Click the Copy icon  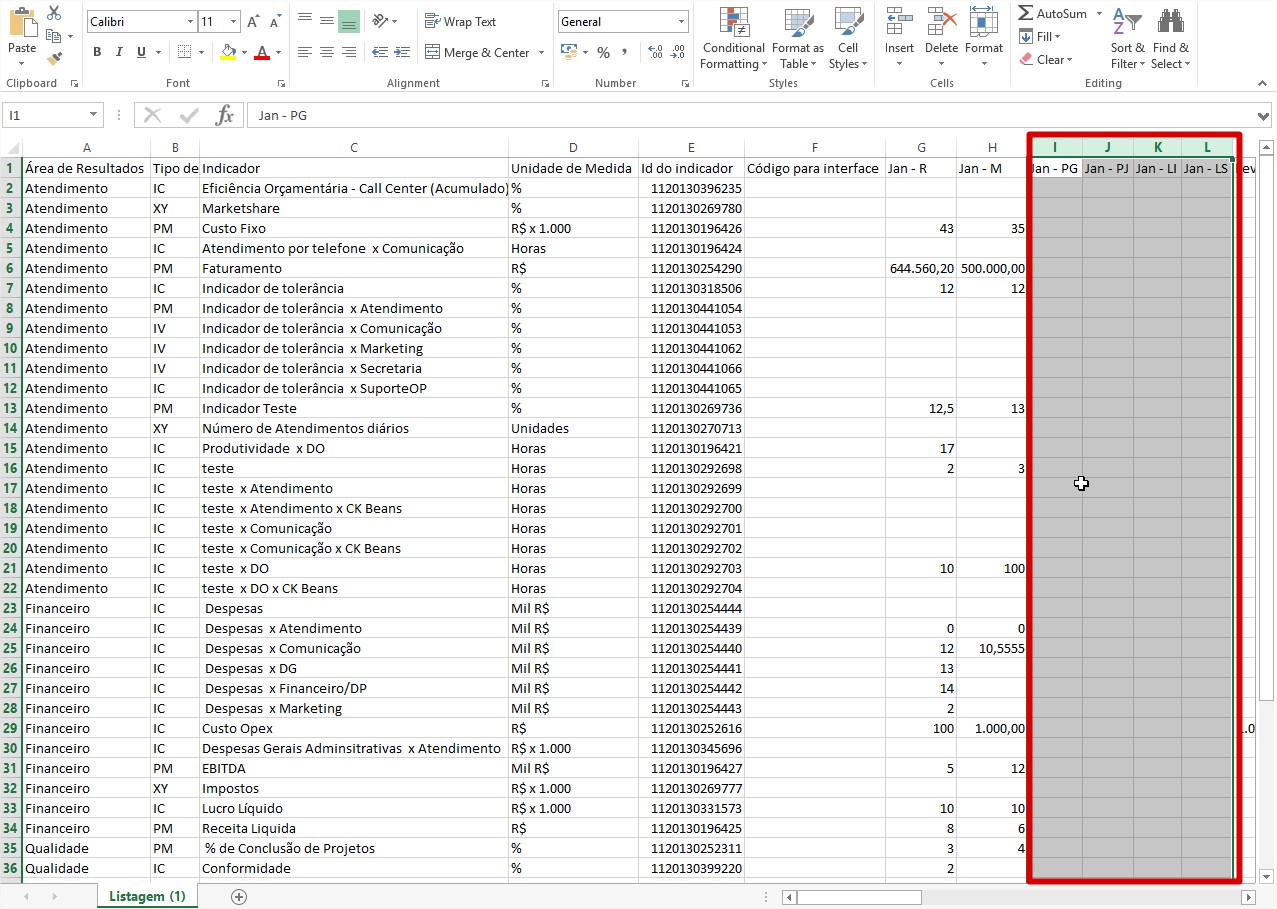(x=54, y=36)
